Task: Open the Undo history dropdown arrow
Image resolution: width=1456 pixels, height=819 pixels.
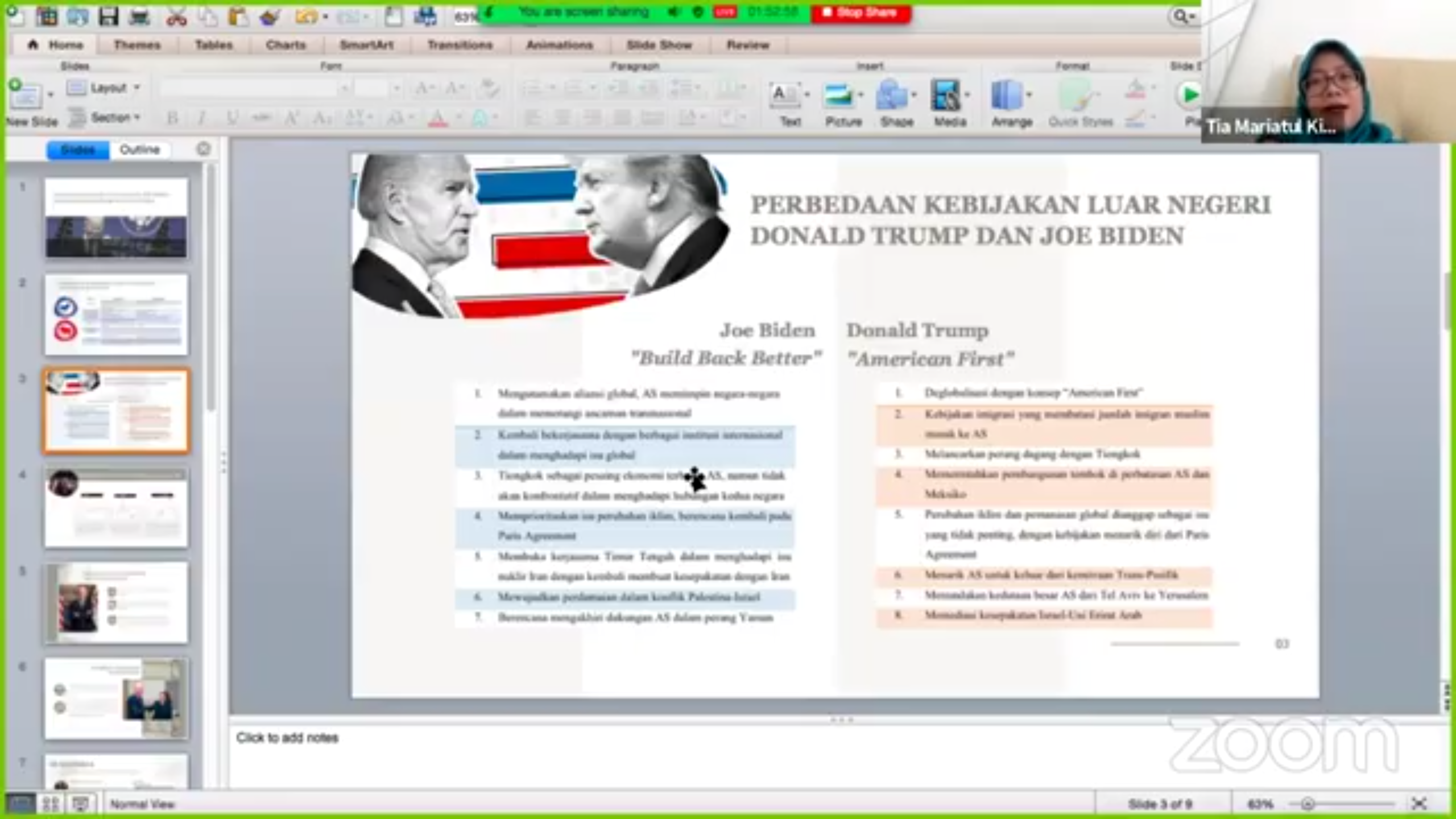Action: point(325,18)
